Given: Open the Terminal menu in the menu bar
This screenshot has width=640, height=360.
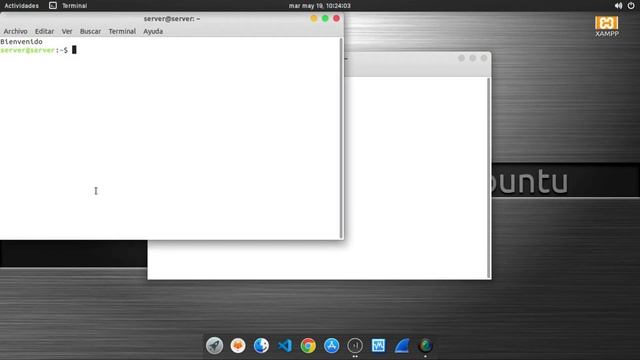Looking at the screenshot, I should [x=122, y=31].
